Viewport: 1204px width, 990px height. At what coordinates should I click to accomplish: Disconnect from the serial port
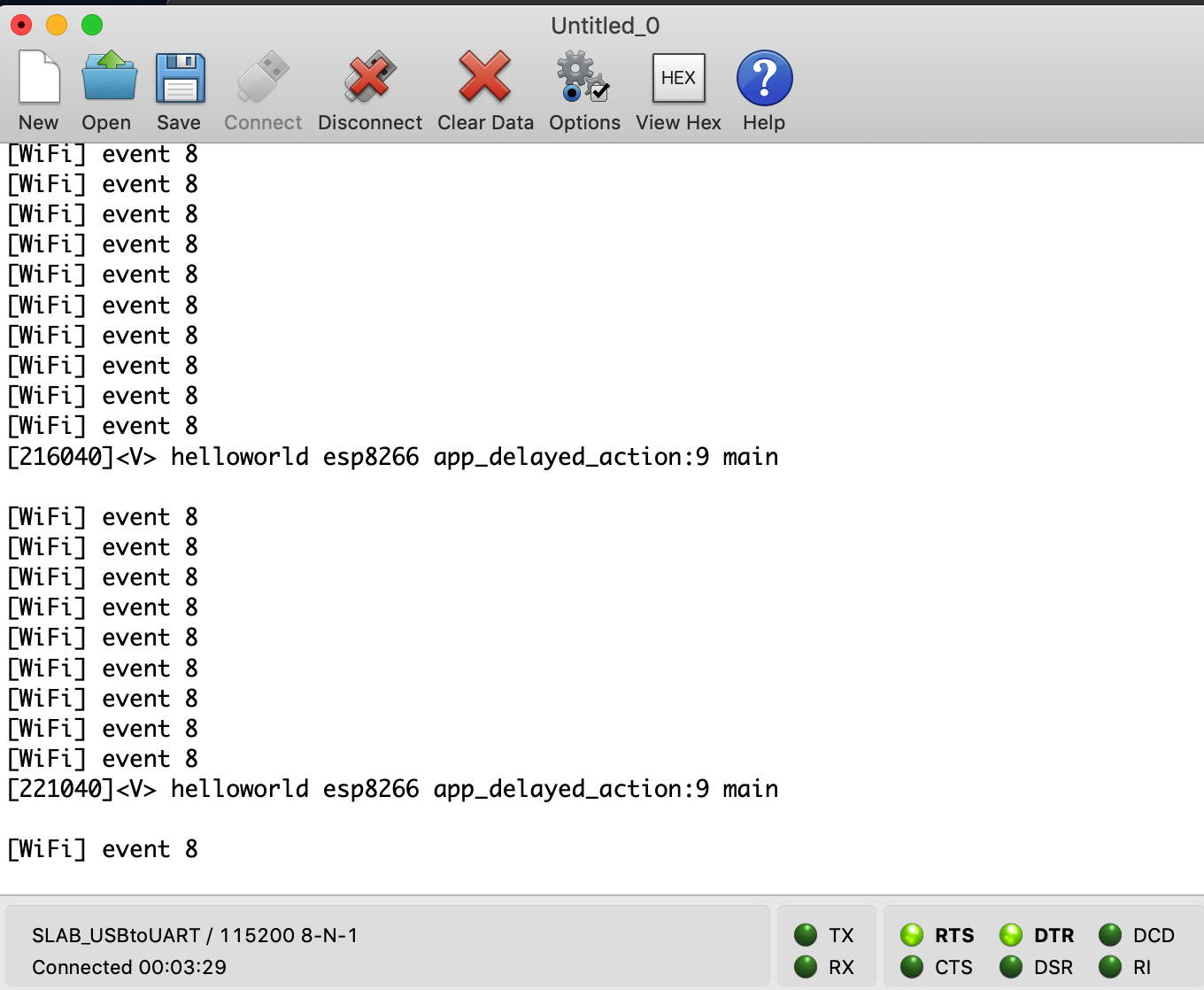coord(370,78)
